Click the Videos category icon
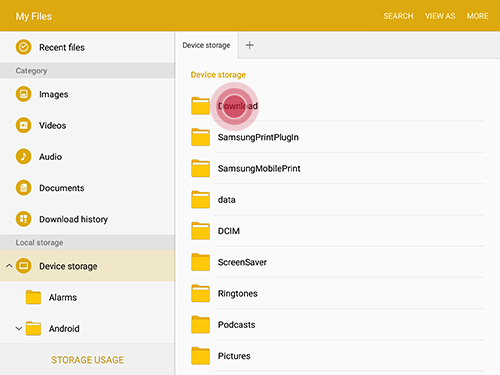 tap(23, 125)
